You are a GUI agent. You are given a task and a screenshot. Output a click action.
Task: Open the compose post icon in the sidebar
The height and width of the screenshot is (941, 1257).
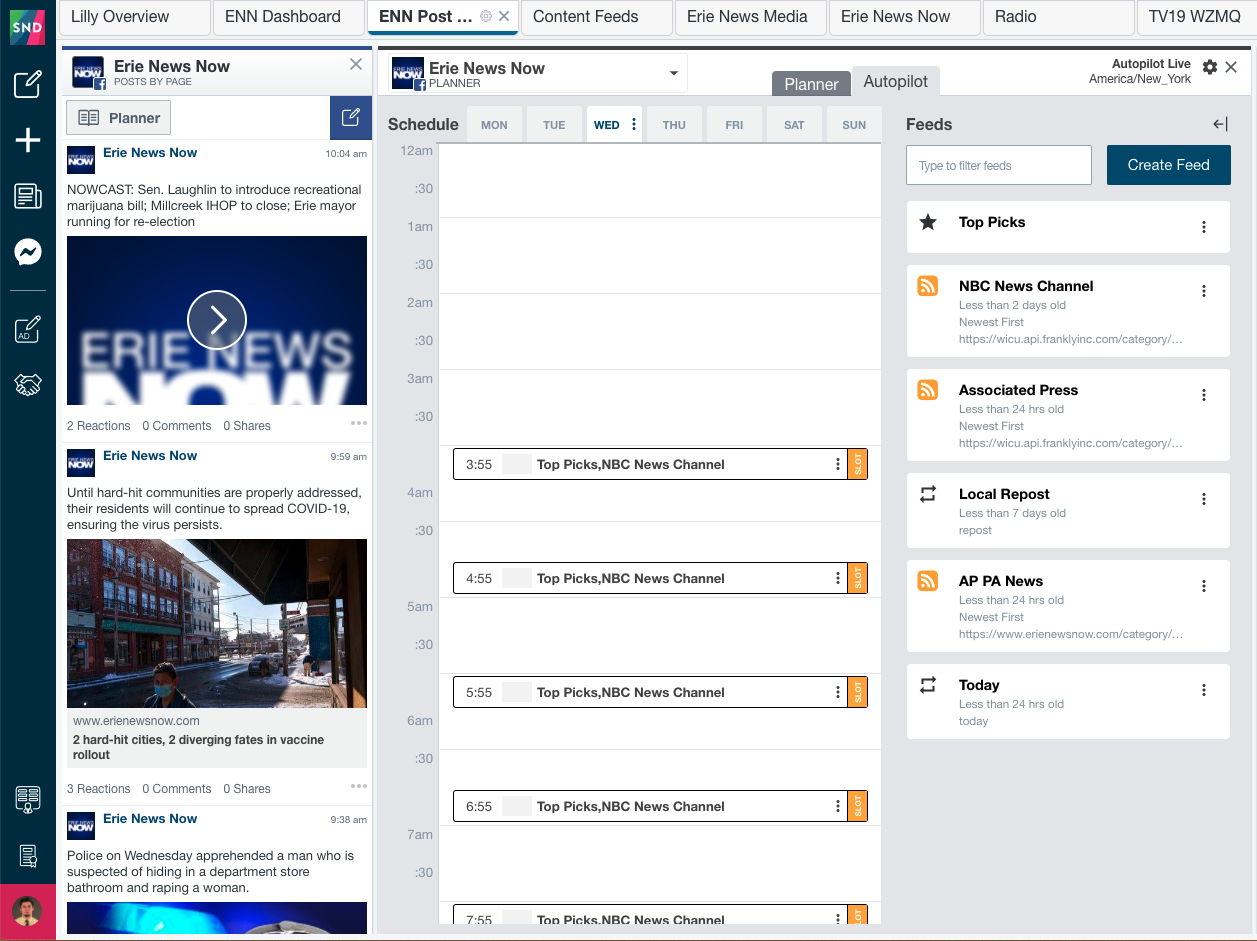(28, 84)
